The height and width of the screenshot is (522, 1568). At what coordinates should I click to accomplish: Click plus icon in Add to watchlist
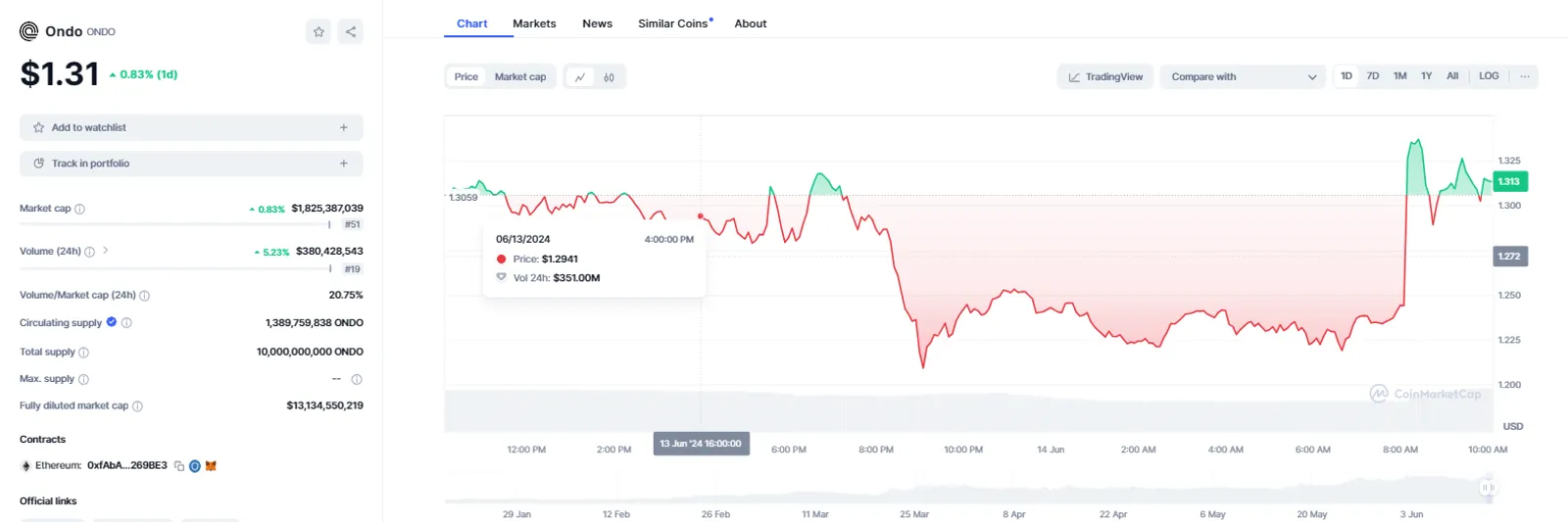pyautogui.click(x=344, y=127)
